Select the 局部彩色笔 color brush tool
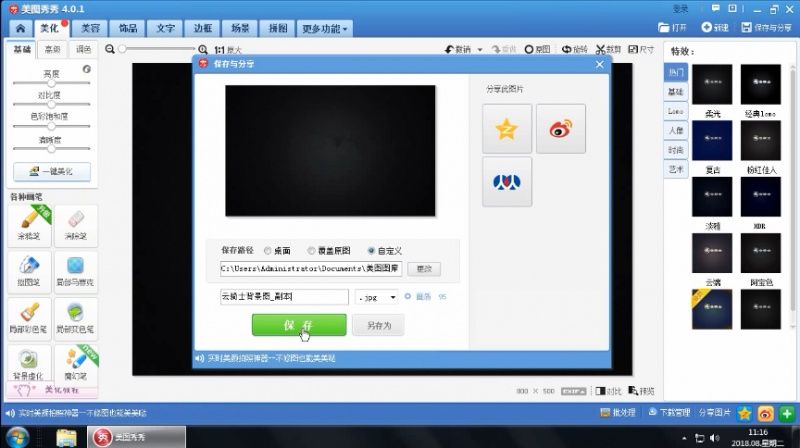 [x=29, y=318]
